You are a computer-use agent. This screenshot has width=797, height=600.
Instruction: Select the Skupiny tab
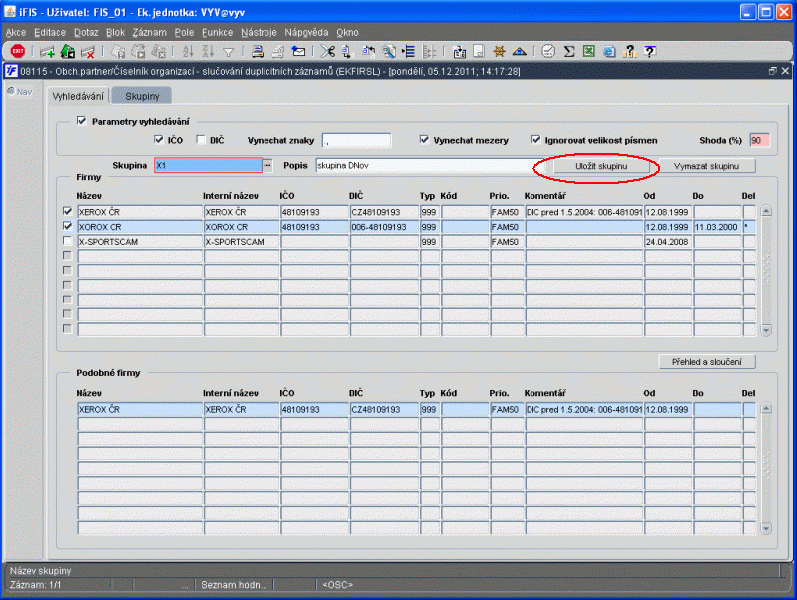pyautogui.click(x=142, y=96)
